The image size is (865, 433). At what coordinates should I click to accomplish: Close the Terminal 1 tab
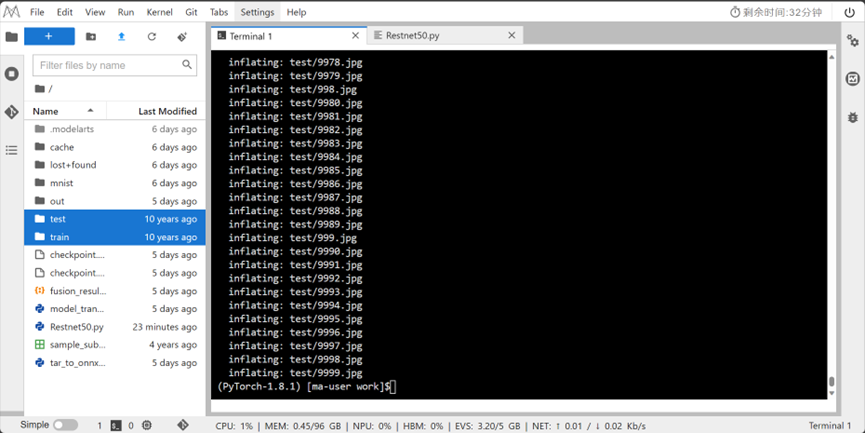356,36
